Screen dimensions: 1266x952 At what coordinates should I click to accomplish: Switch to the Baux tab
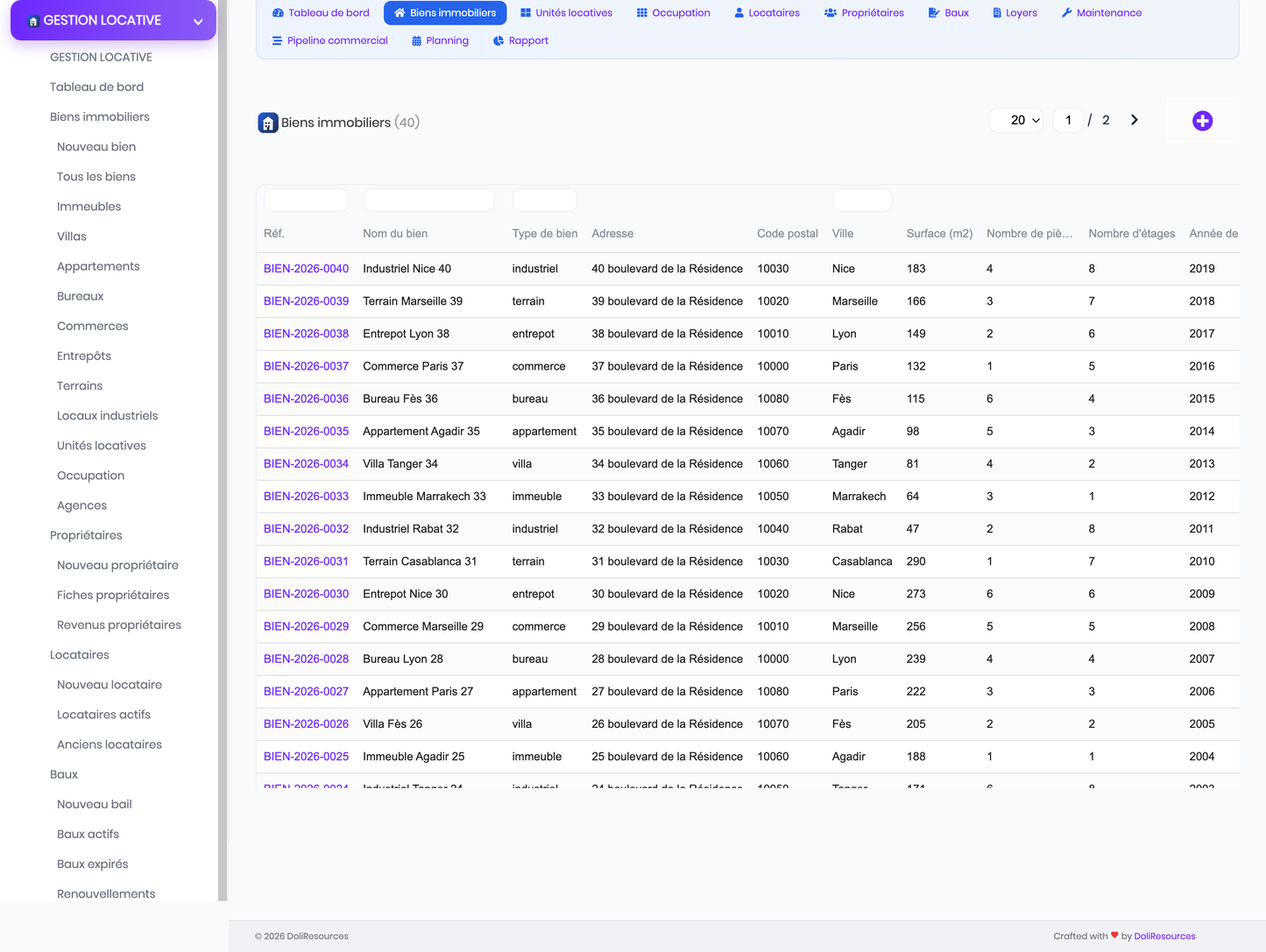pos(948,13)
